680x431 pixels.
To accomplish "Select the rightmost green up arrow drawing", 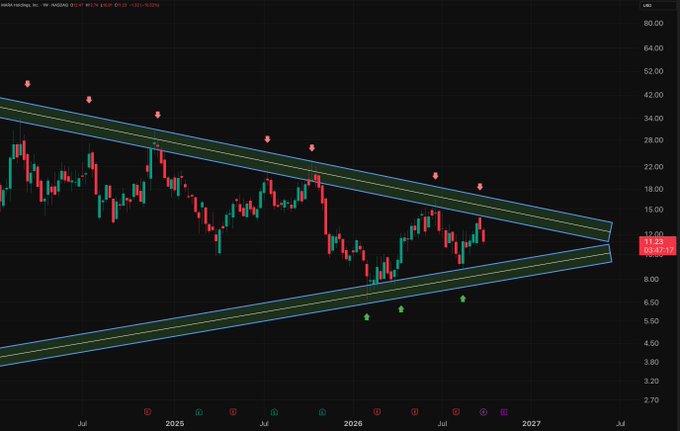I will click(463, 299).
